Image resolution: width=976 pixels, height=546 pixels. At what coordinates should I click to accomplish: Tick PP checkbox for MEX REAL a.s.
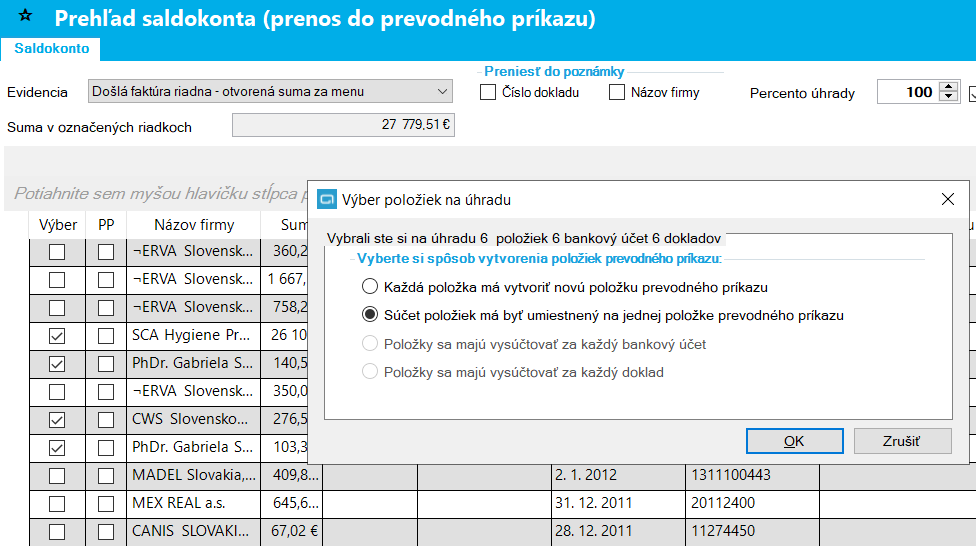click(106, 503)
